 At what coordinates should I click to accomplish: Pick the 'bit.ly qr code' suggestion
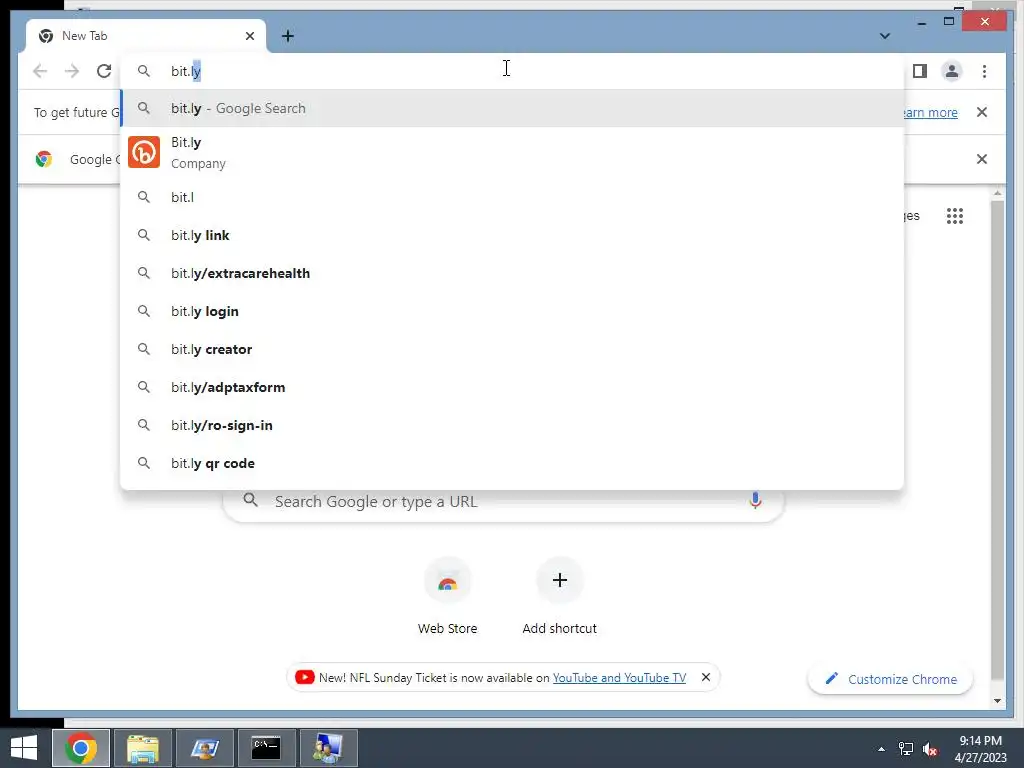(512, 462)
